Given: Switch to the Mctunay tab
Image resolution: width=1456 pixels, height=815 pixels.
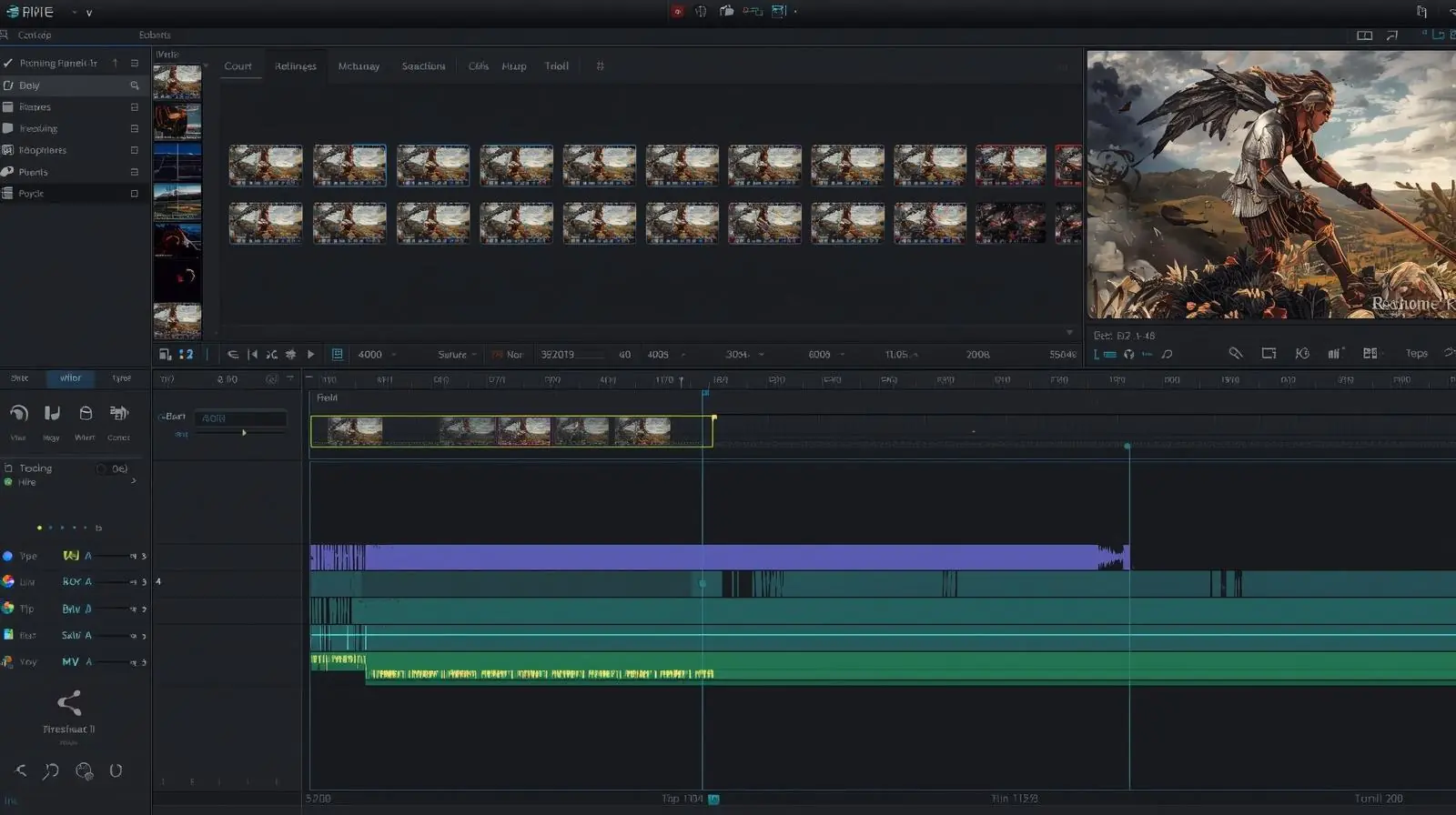Looking at the screenshot, I should pos(359,66).
